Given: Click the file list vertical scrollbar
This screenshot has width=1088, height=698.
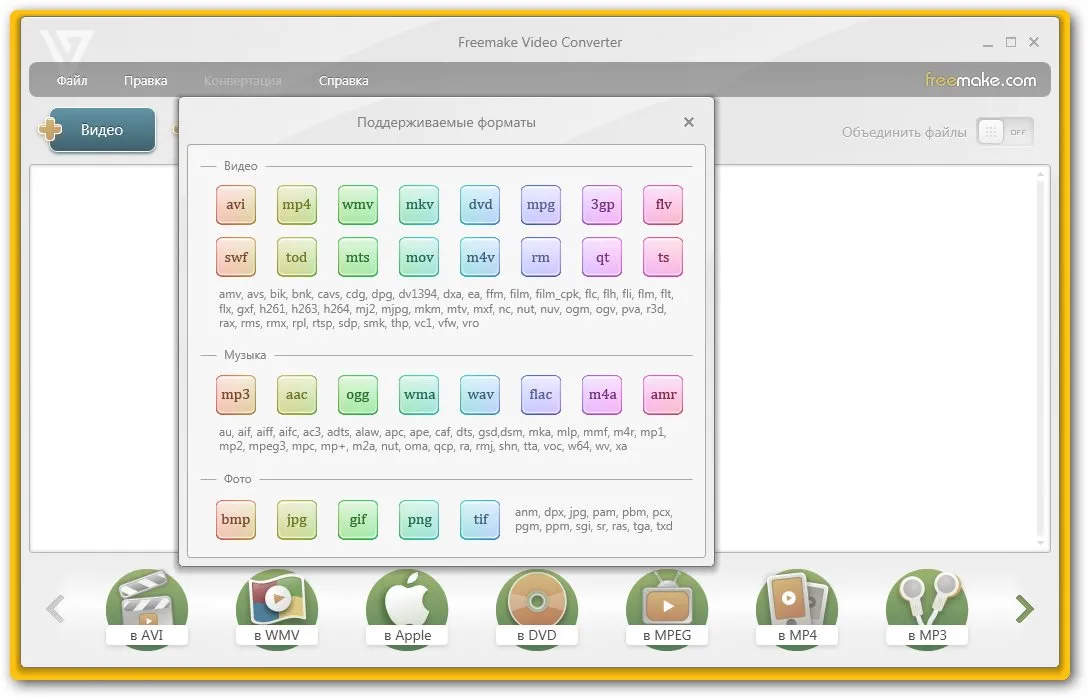Looking at the screenshot, I should coord(1040,358).
